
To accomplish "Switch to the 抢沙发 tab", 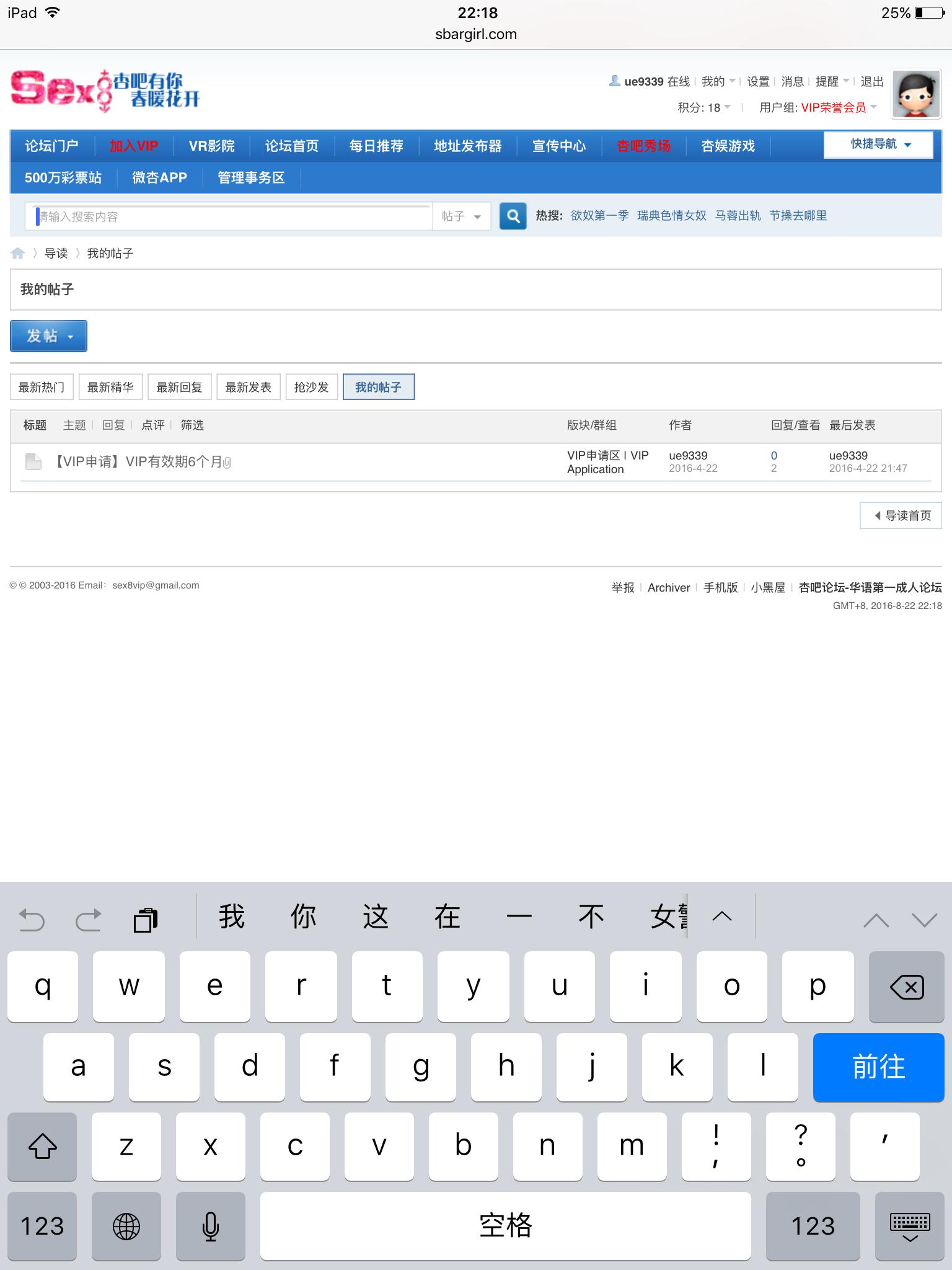I will pyautogui.click(x=311, y=387).
